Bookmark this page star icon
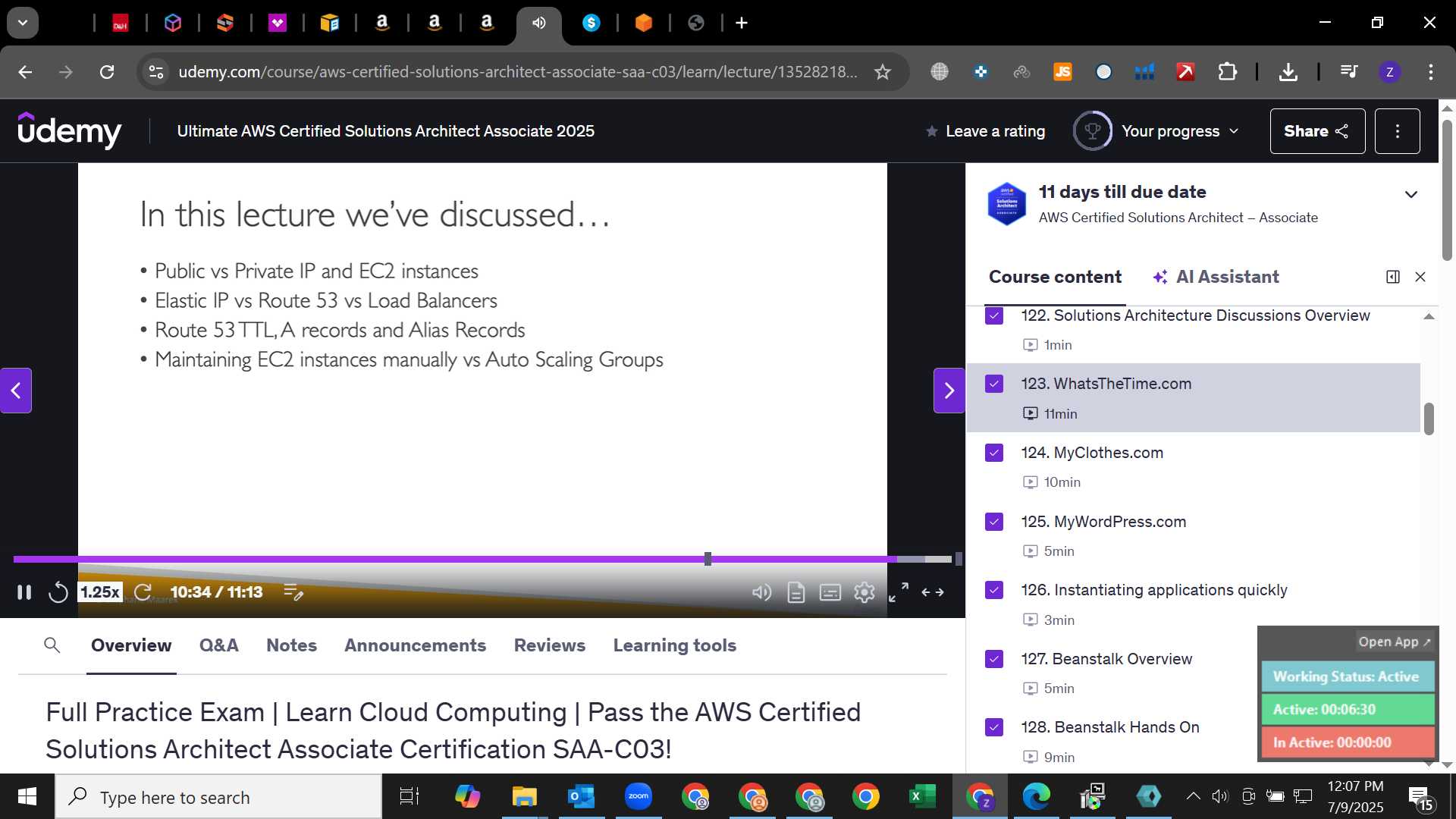1456x819 pixels. pyautogui.click(x=883, y=72)
